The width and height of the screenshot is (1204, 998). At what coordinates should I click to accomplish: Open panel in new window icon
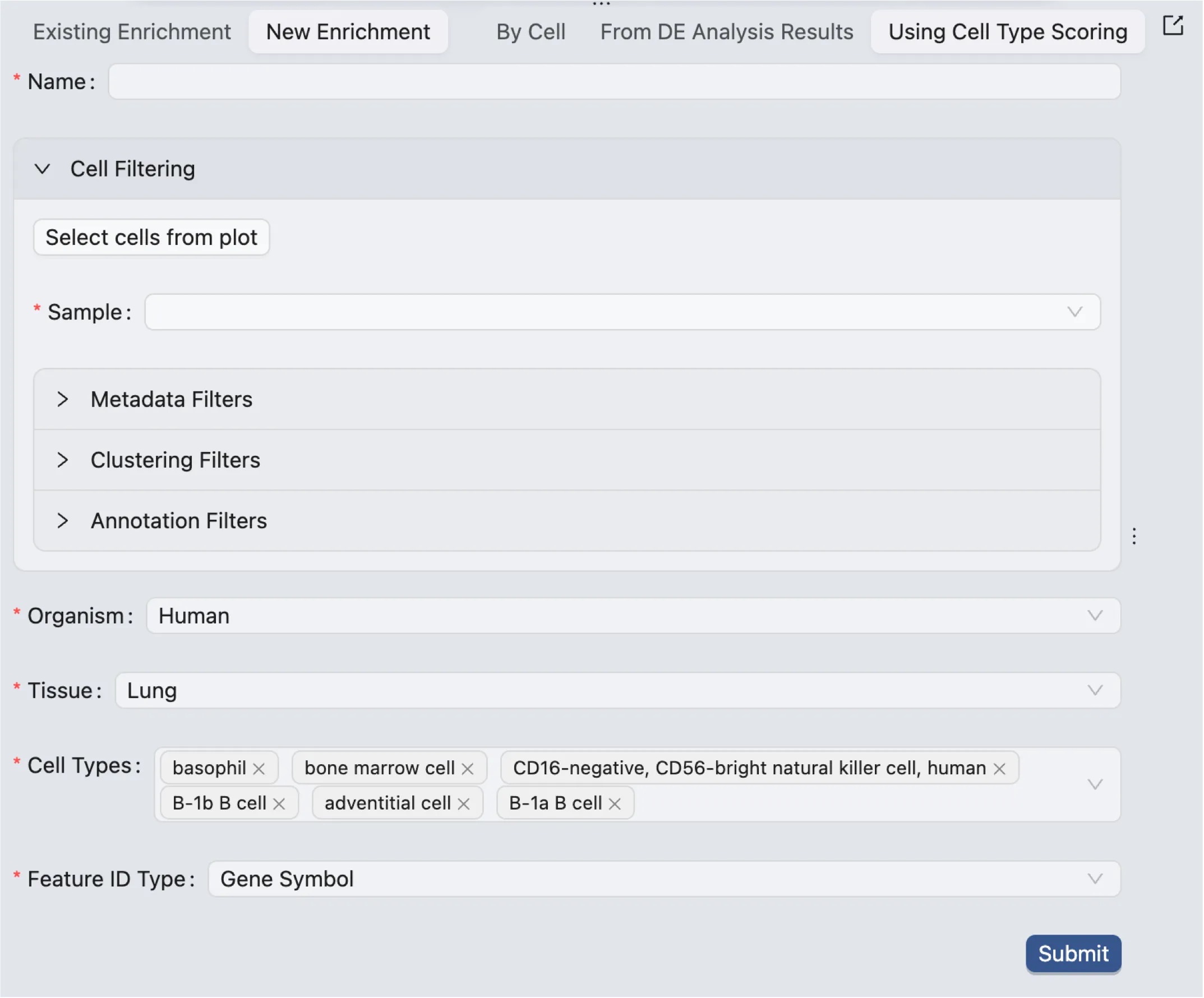(1172, 26)
